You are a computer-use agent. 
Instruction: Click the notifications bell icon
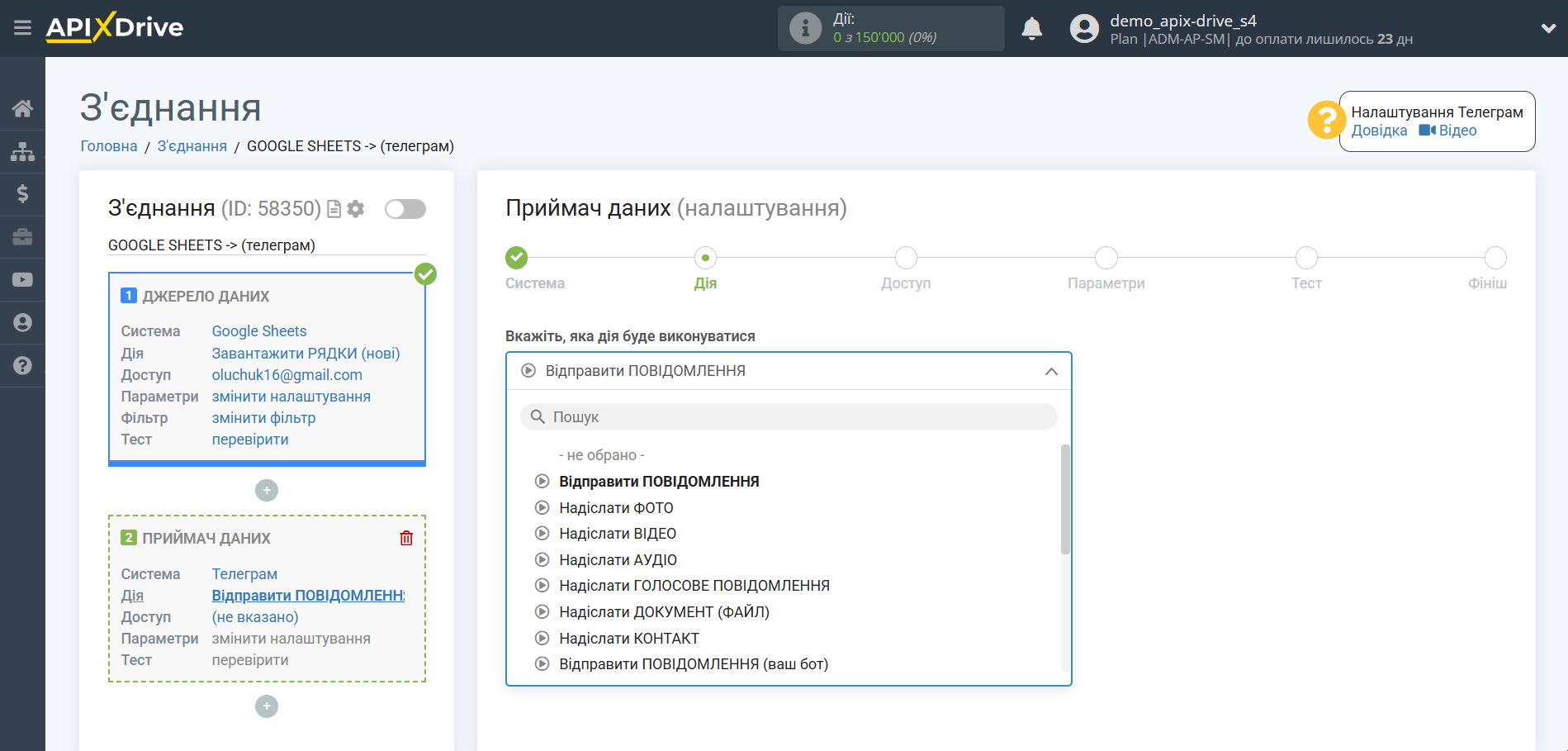pos(1031,29)
